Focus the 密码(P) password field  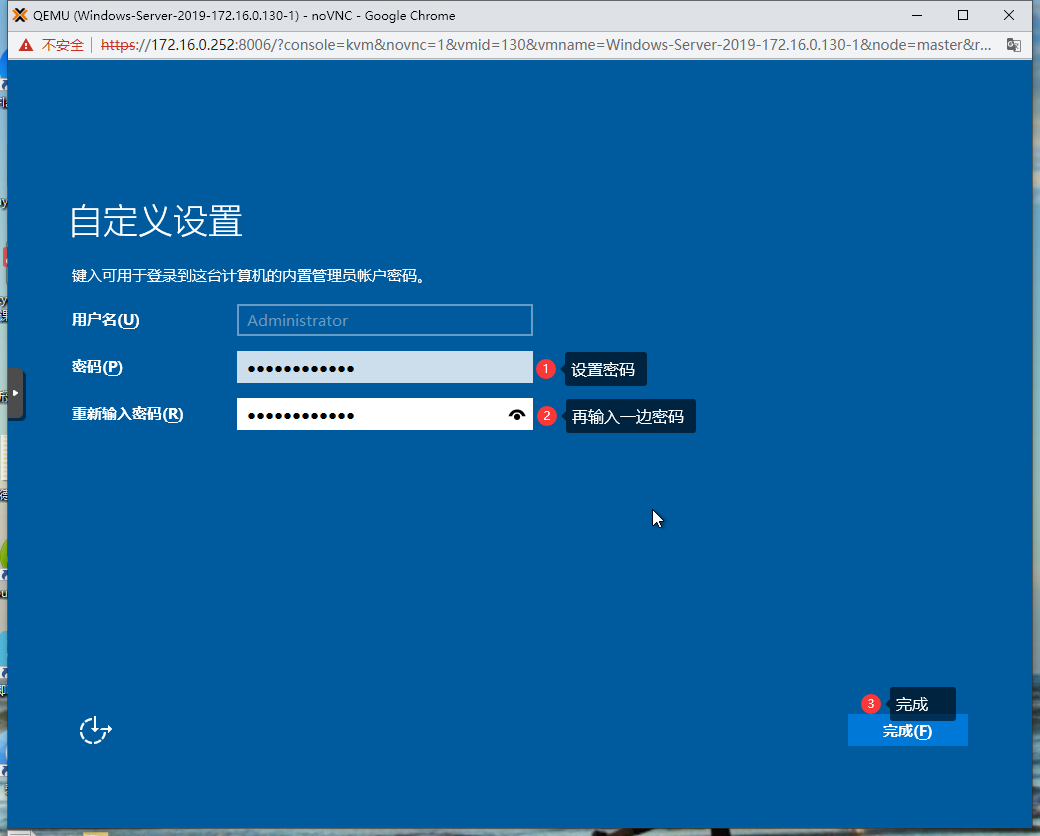(385, 367)
